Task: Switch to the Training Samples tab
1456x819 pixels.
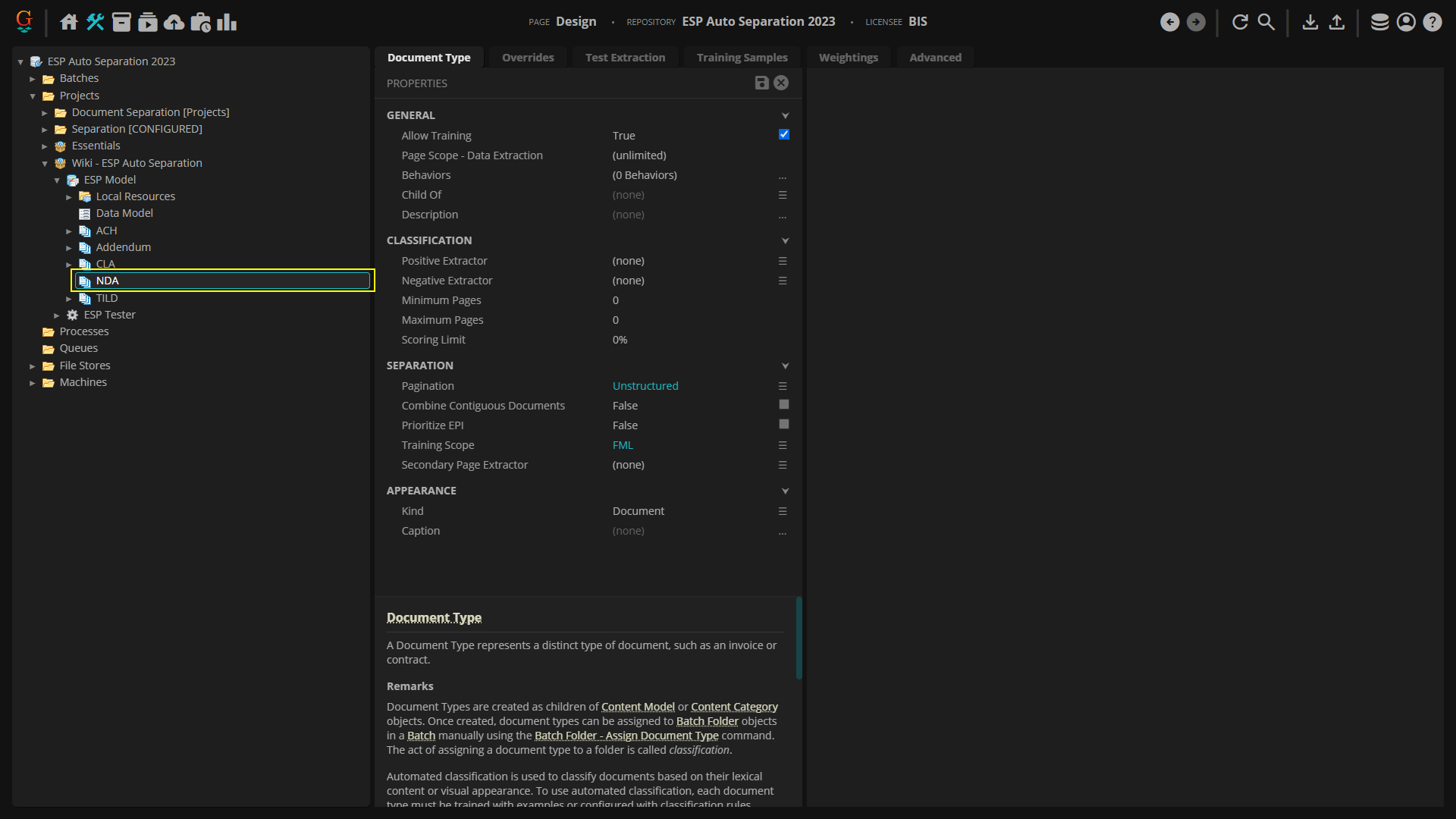Action: click(741, 58)
